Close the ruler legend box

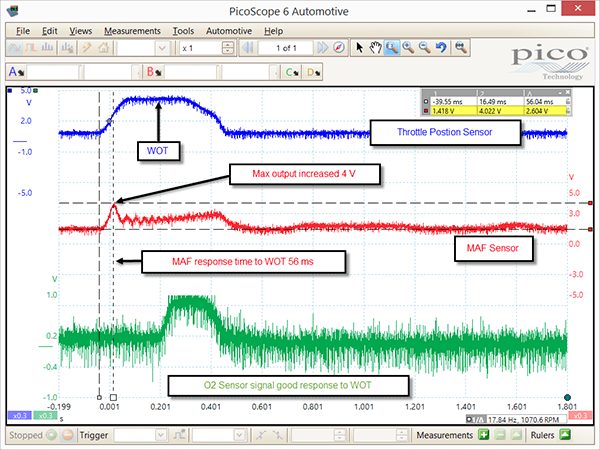pos(568,92)
